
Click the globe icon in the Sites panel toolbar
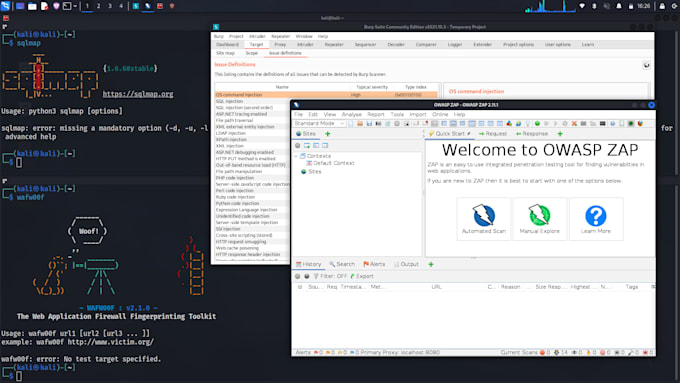298,146
